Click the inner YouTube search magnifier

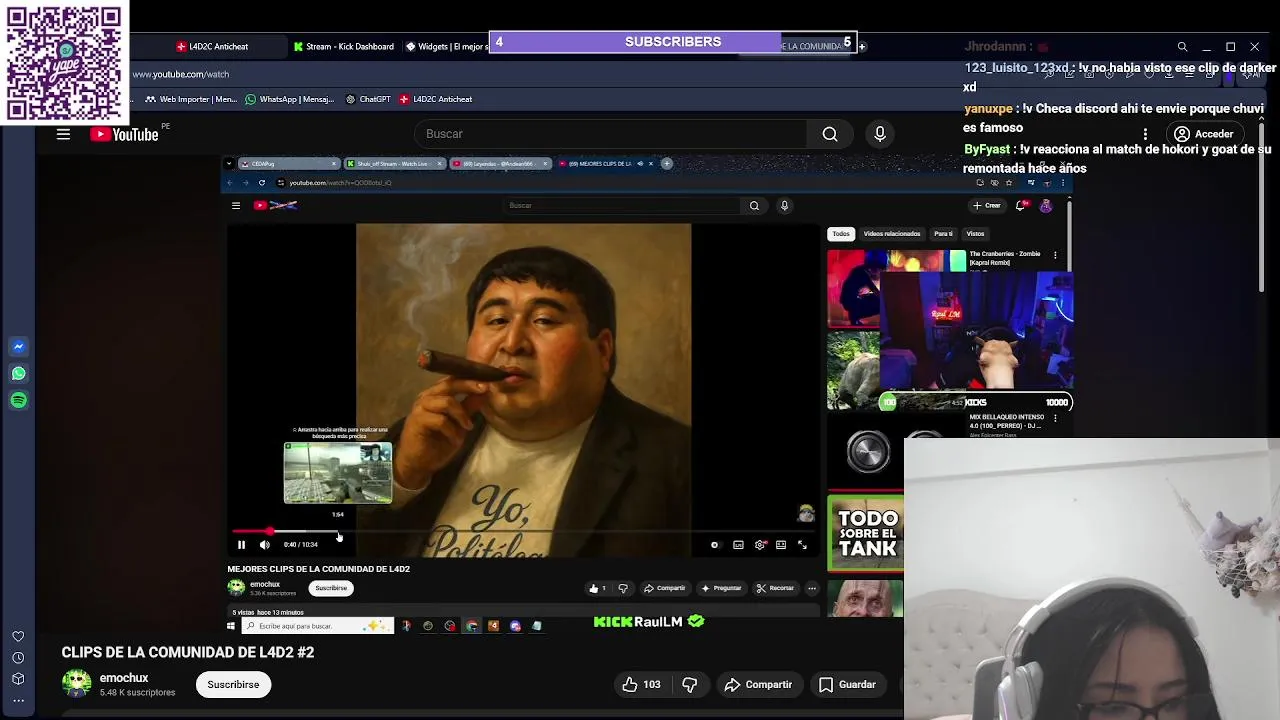point(754,206)
